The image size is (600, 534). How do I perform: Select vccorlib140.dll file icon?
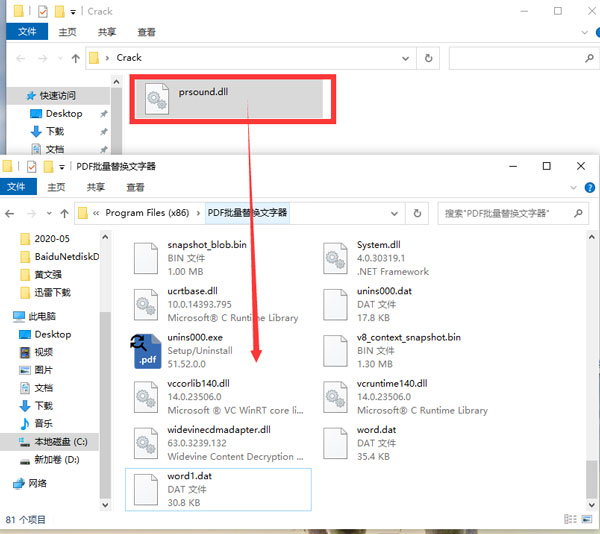click(145, 397)
